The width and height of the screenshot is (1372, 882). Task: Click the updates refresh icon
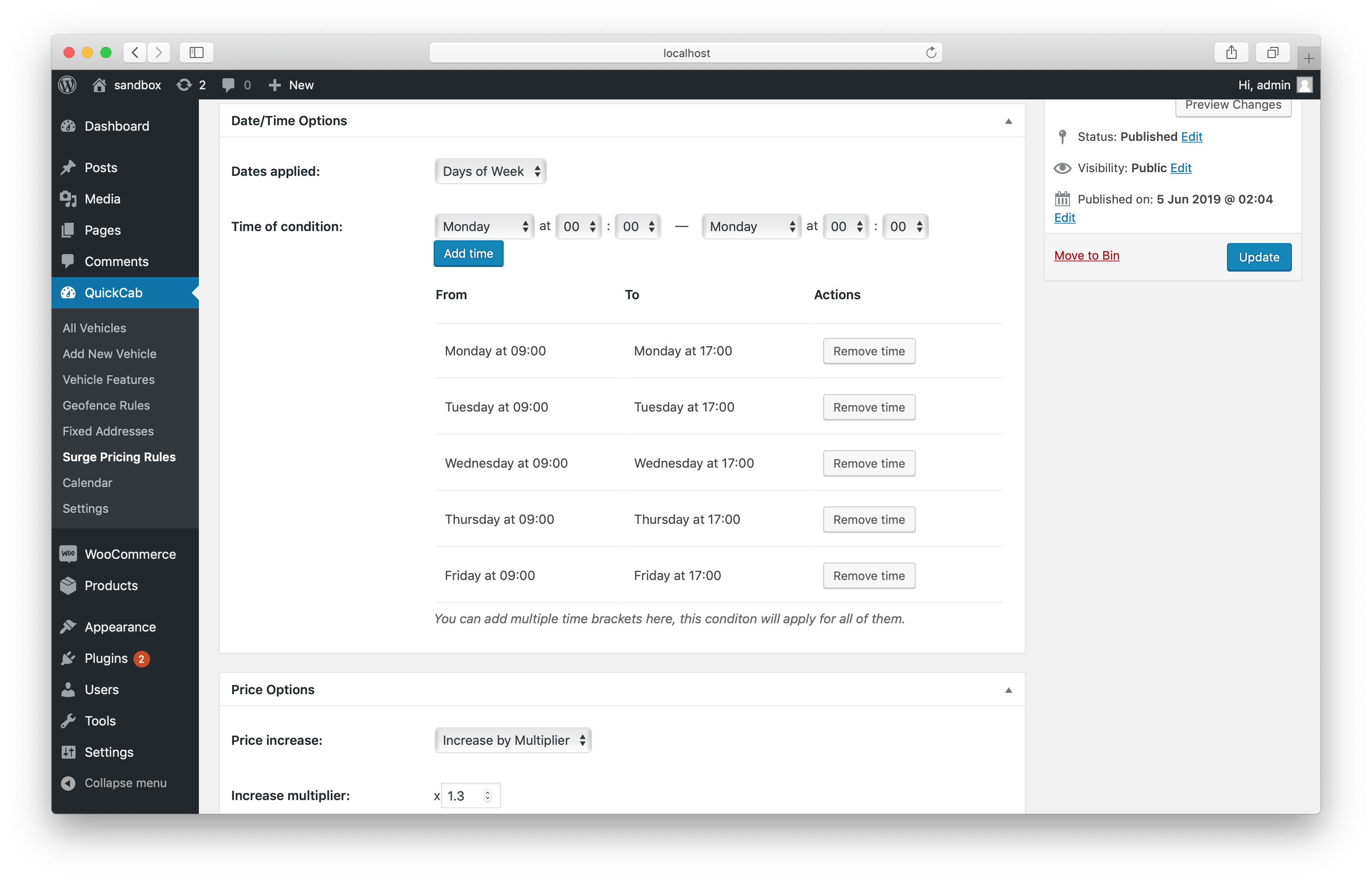click(x=184, y=85)
